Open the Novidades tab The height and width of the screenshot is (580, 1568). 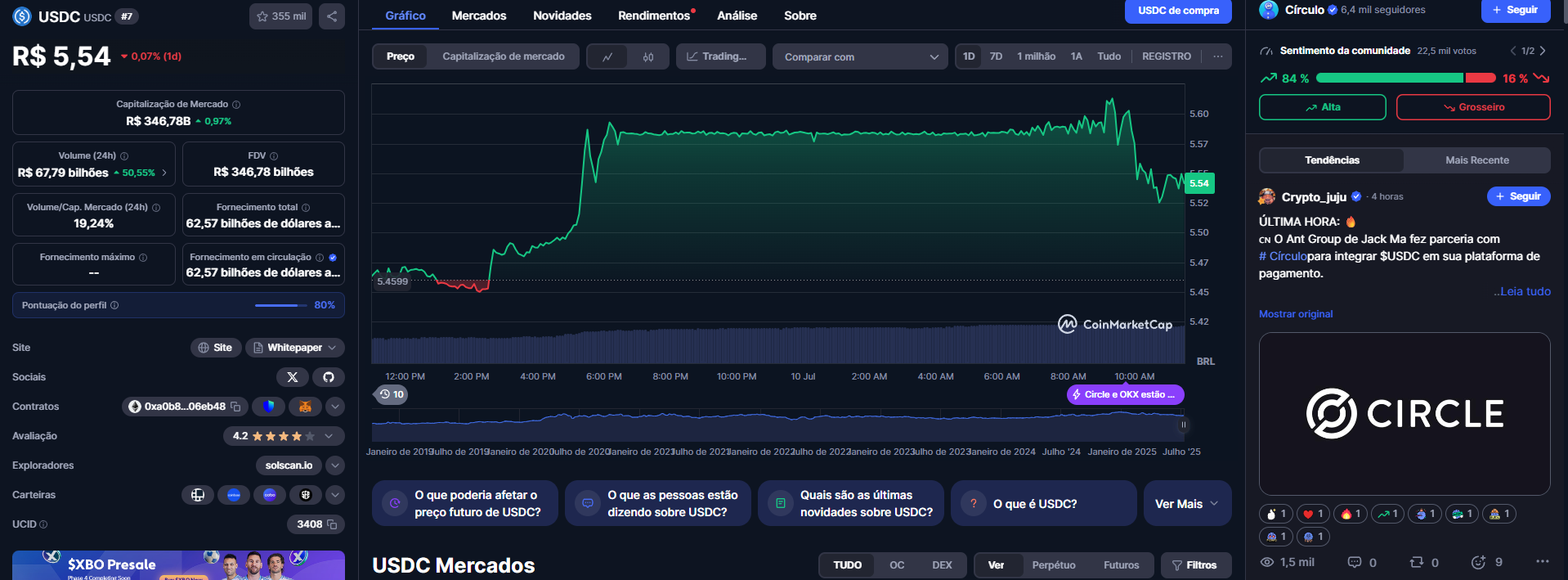click(562, 16)
